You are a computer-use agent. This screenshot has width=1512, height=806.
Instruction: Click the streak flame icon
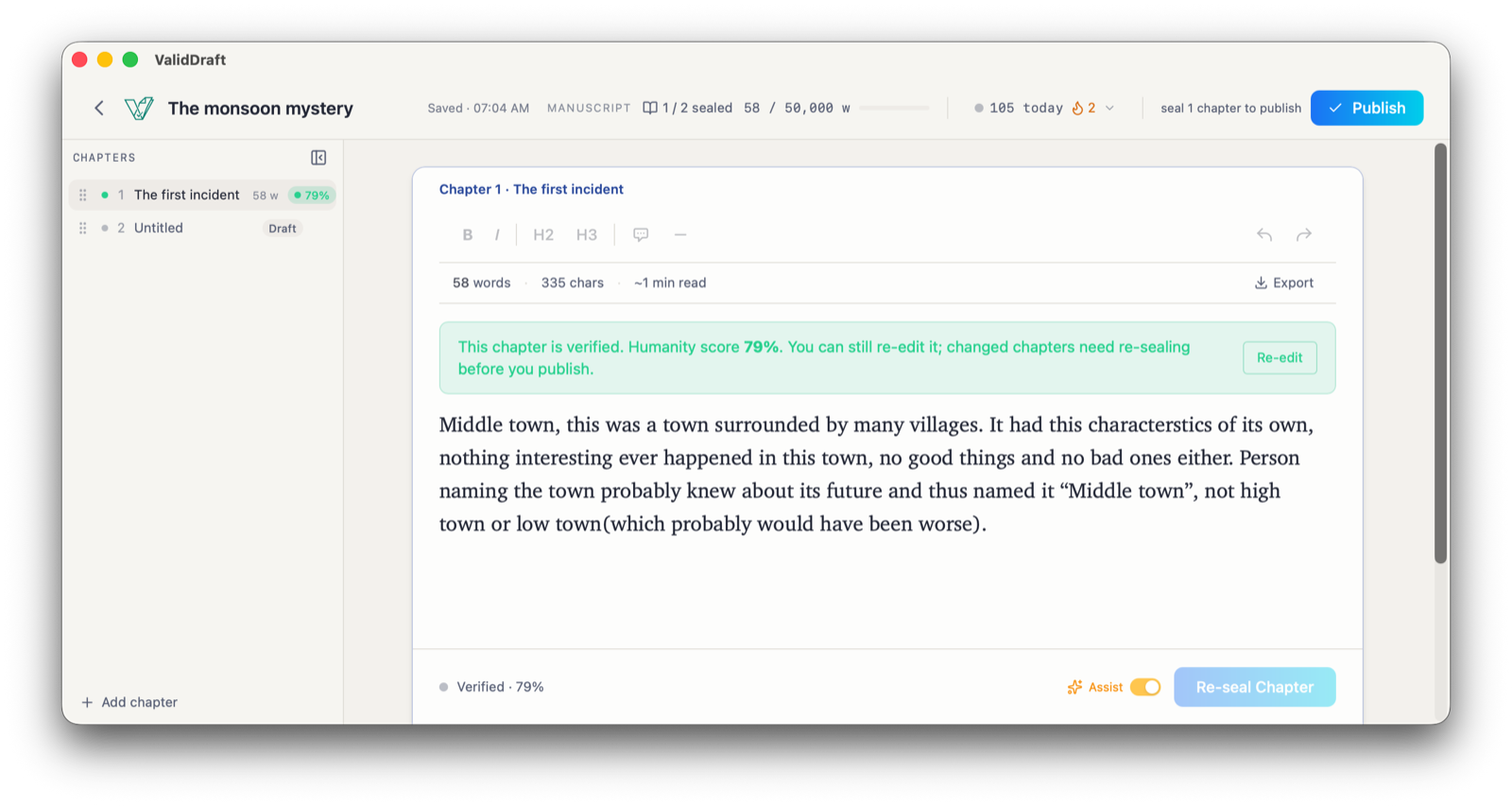tap(1077, 108)
